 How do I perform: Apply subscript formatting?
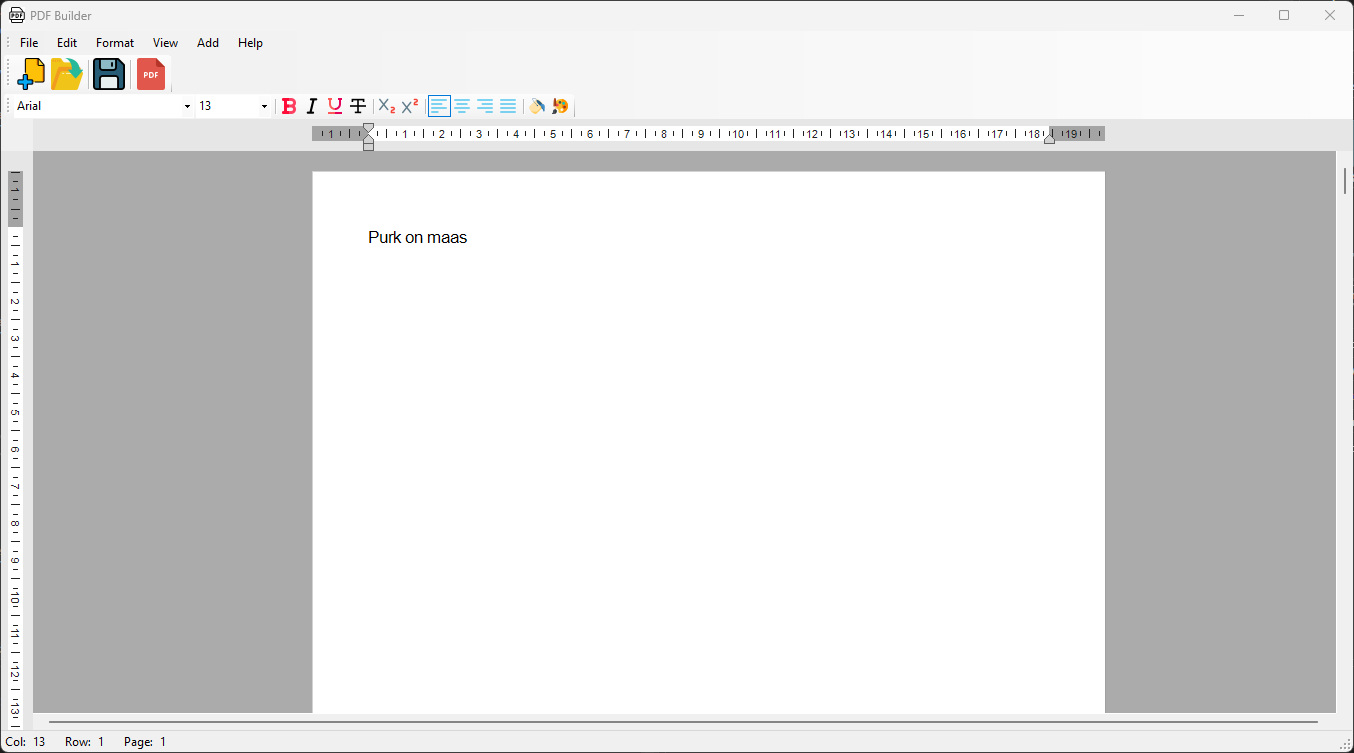click(x=386, y=106)
